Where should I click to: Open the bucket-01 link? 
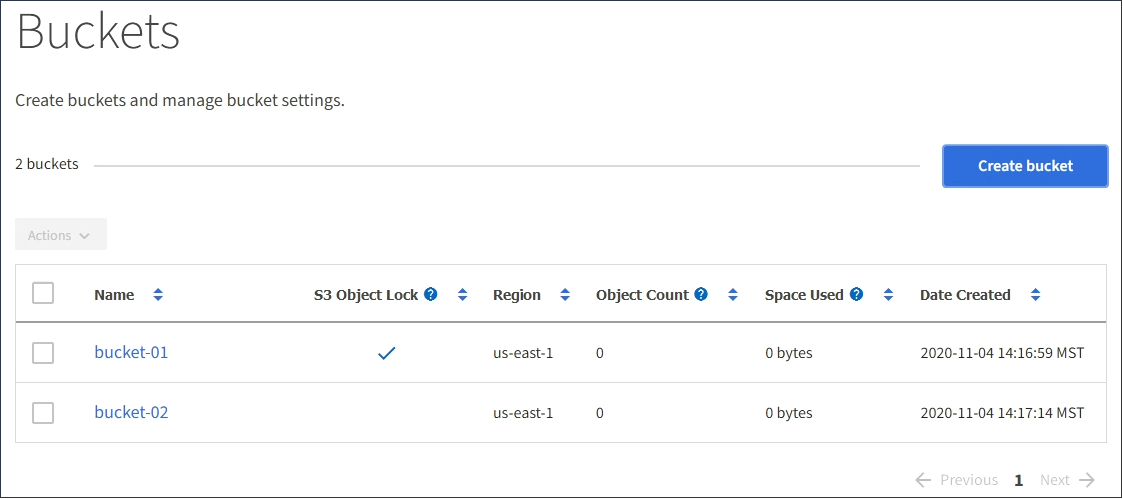pos(131,352)
